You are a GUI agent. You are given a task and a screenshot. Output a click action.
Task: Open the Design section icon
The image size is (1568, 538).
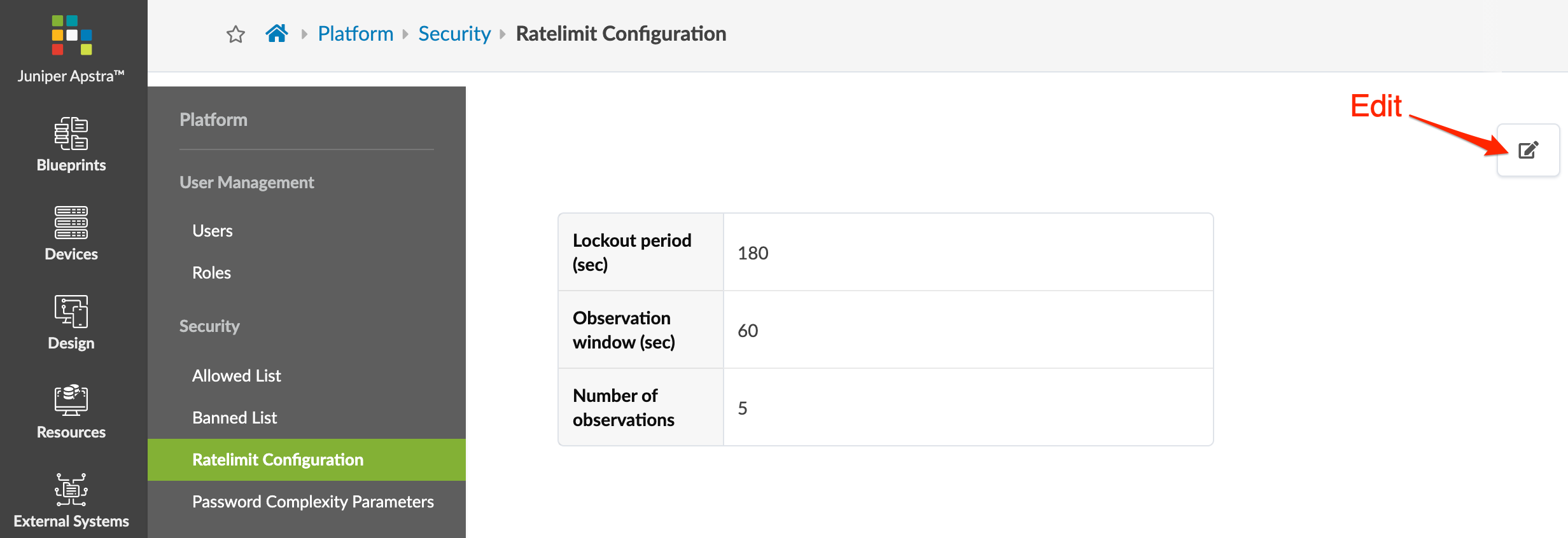coord(71,312)
